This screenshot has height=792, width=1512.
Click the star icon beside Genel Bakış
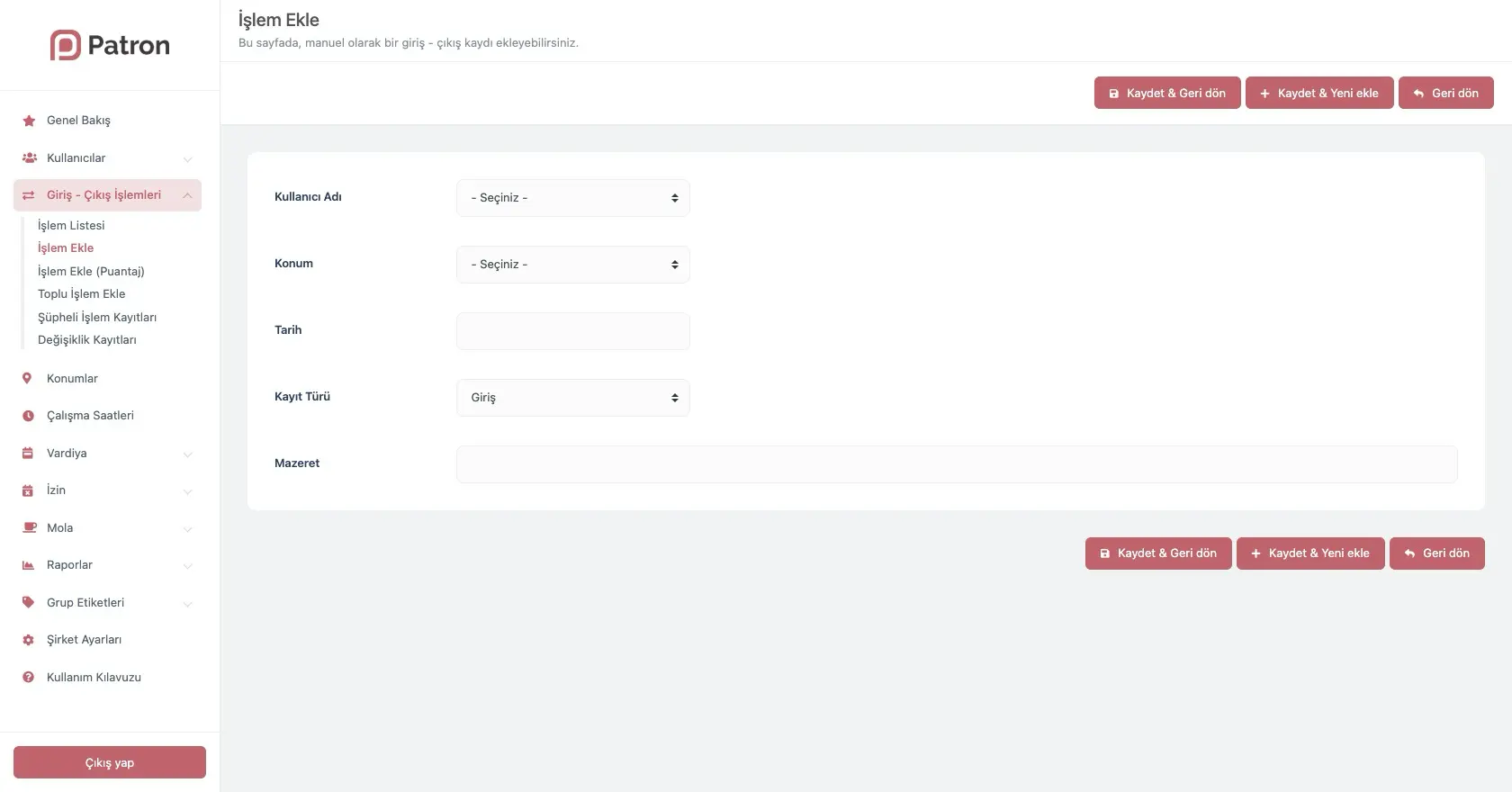pos(29,121)
